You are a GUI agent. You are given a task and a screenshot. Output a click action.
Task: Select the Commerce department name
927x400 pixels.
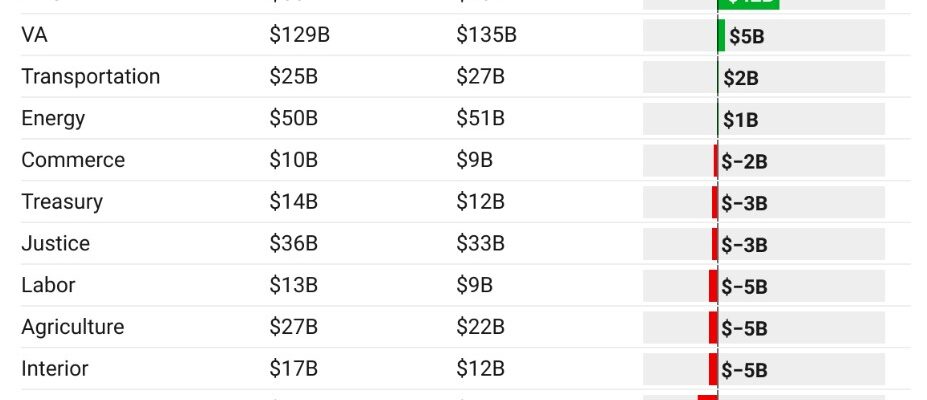click(x=73, y=160)
